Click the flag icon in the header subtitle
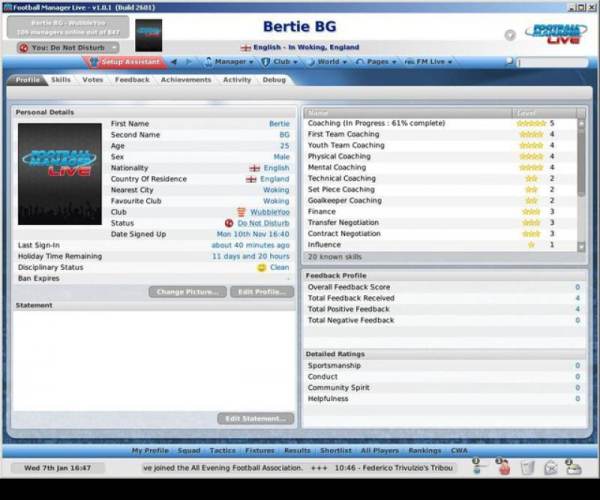 (x=245, y=47)
